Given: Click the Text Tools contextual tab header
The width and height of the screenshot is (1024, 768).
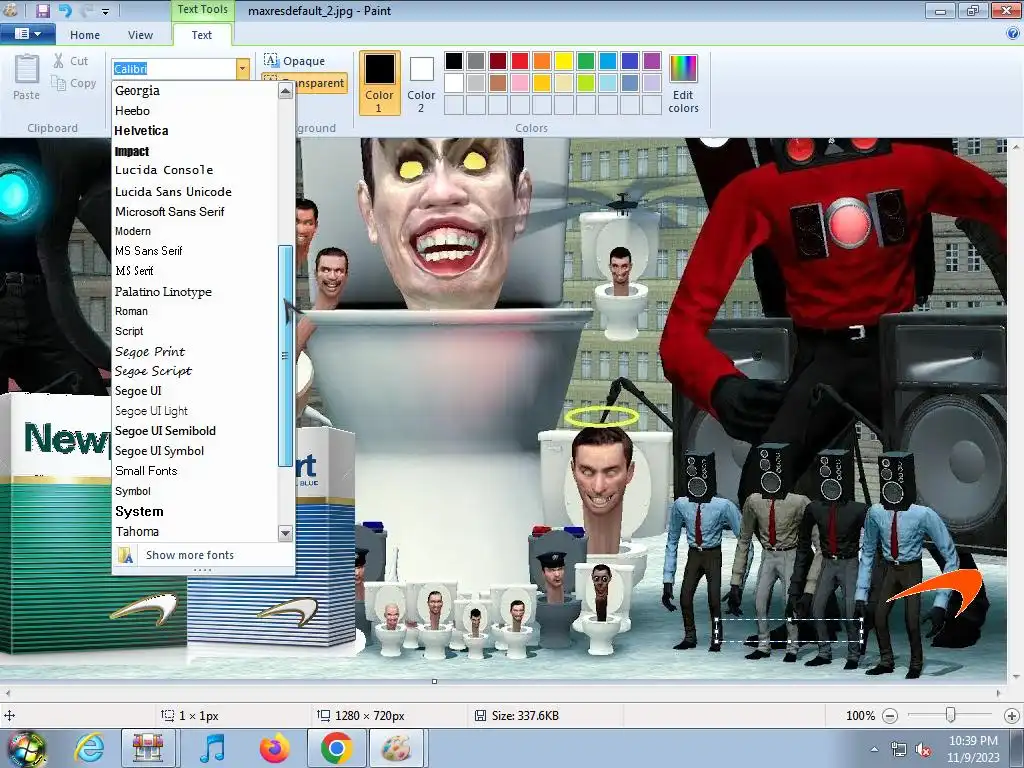Looking at the screenshot, I should (202, 10).
